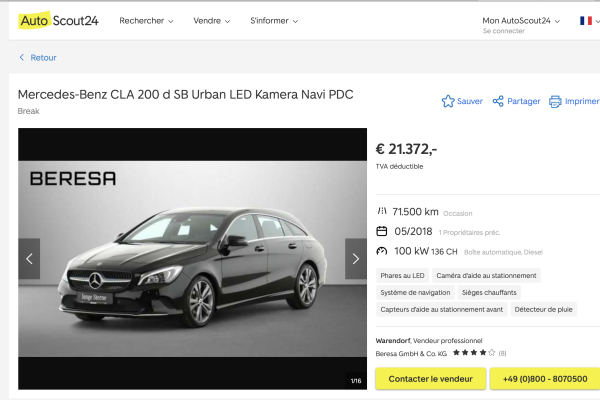
Task: Save the listing via Sauver label
Action: tap(470, 101)
